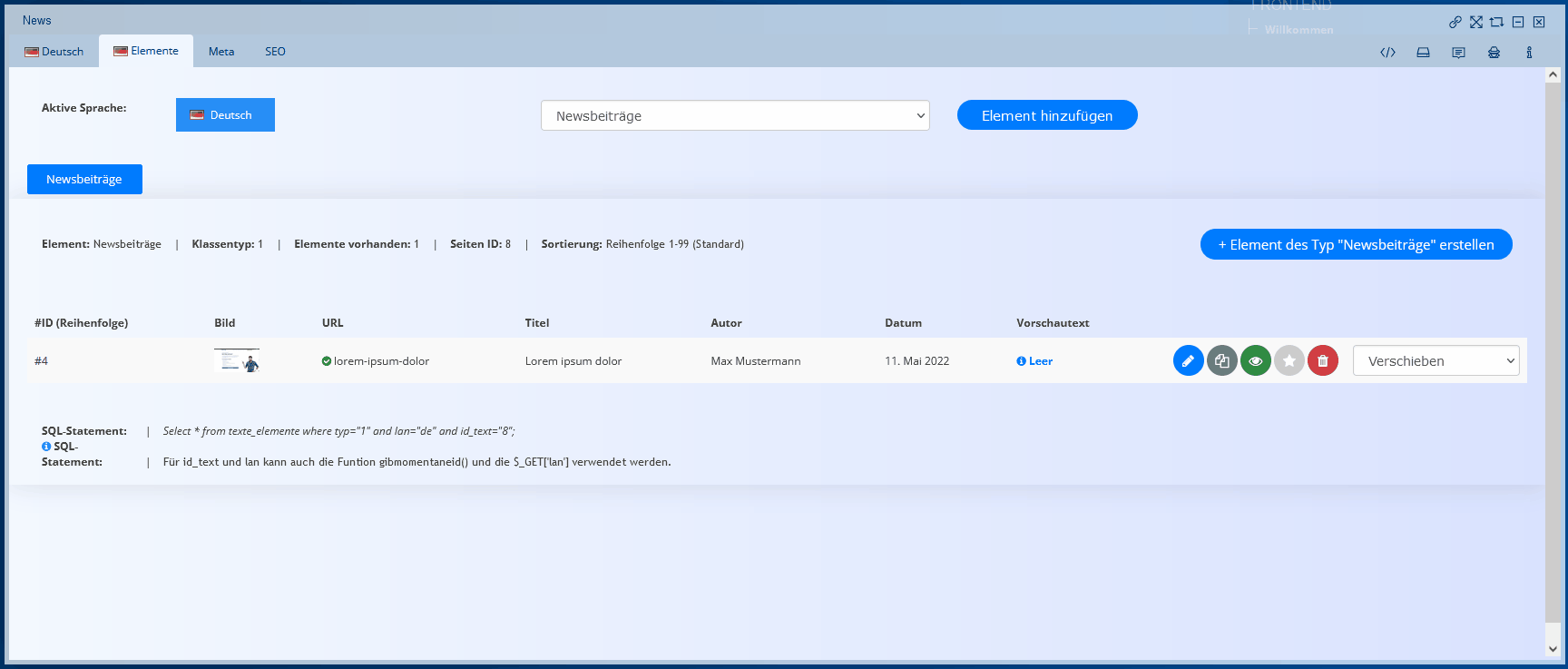Click the info 'i' icon in toolbar
This screenshot has height=669, width=1568.
coord(1529,53)
